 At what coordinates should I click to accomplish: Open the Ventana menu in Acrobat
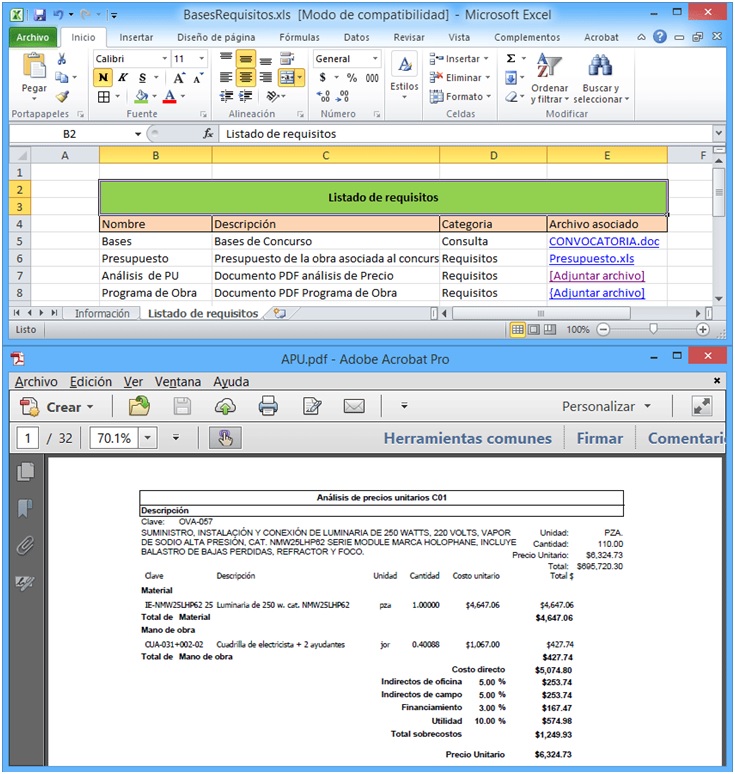coord(177,382)
